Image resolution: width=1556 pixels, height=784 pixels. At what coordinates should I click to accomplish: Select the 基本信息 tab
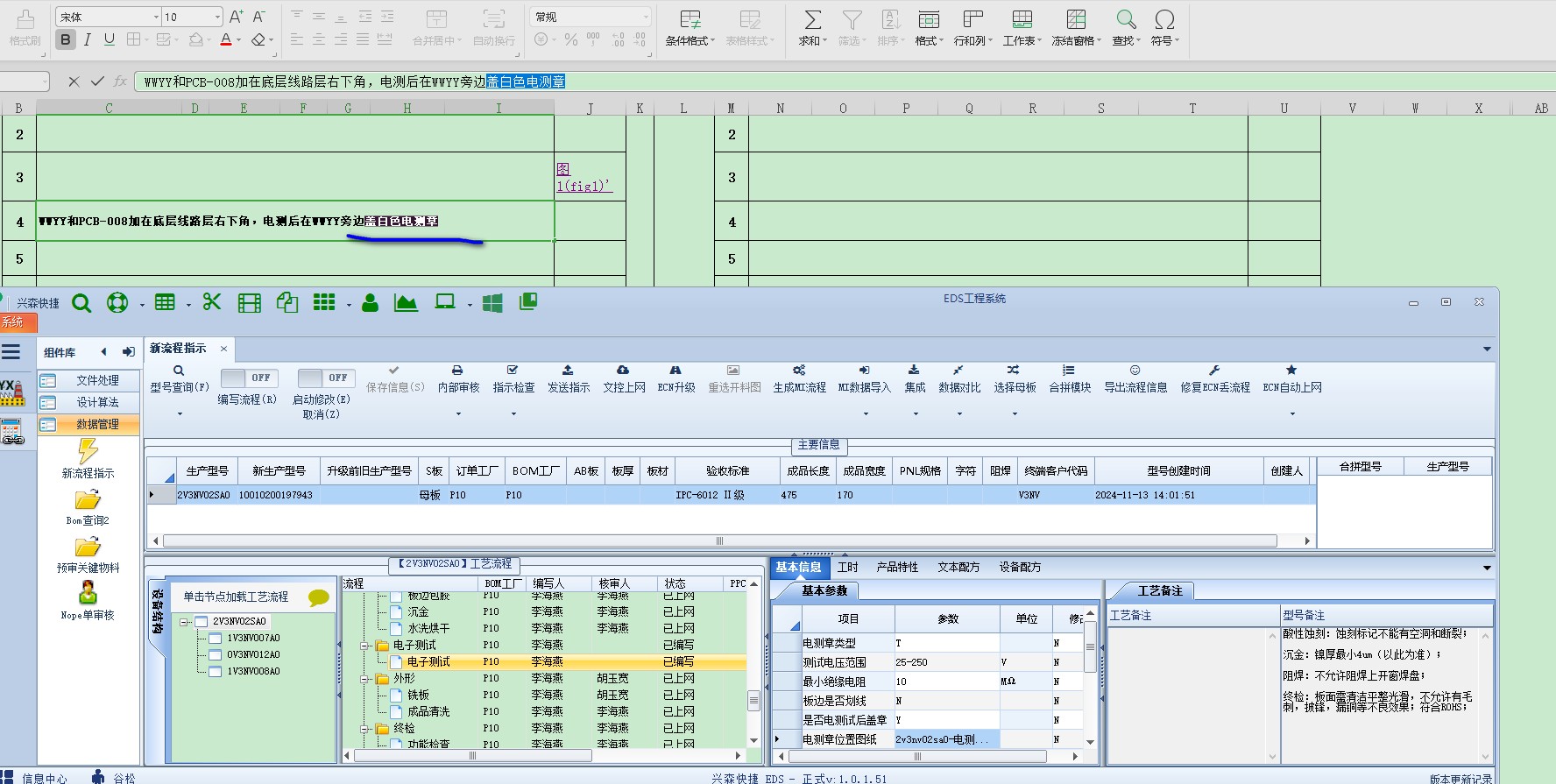click(798, 568)
